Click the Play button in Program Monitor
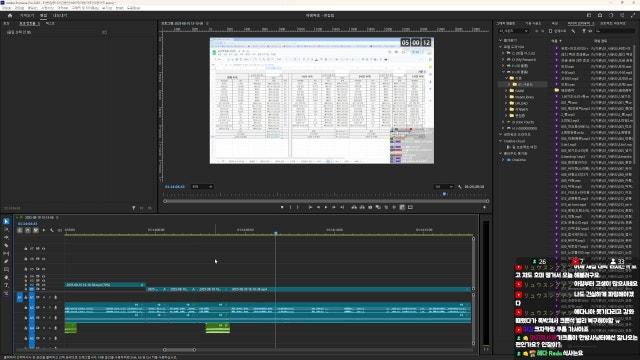The width and height of the screenshot is (640, 360). pyautogui.click(x=326, y=207)
